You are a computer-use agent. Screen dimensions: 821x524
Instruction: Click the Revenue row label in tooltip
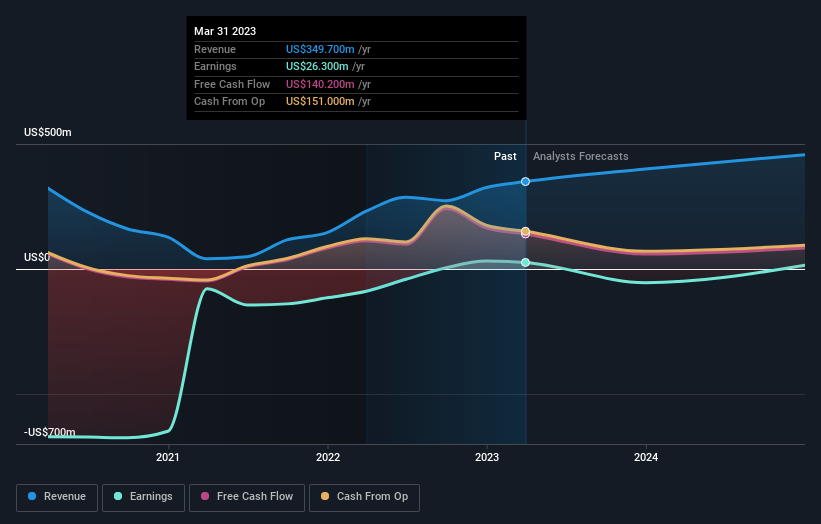pos(215,49)
